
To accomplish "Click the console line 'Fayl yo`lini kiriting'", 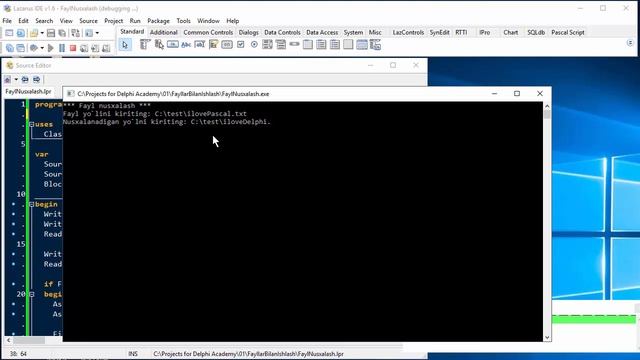I will click(155, 114).
